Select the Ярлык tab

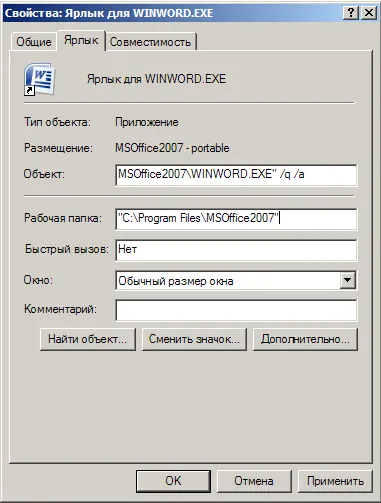pyautogui.click(x=81, y=40)
